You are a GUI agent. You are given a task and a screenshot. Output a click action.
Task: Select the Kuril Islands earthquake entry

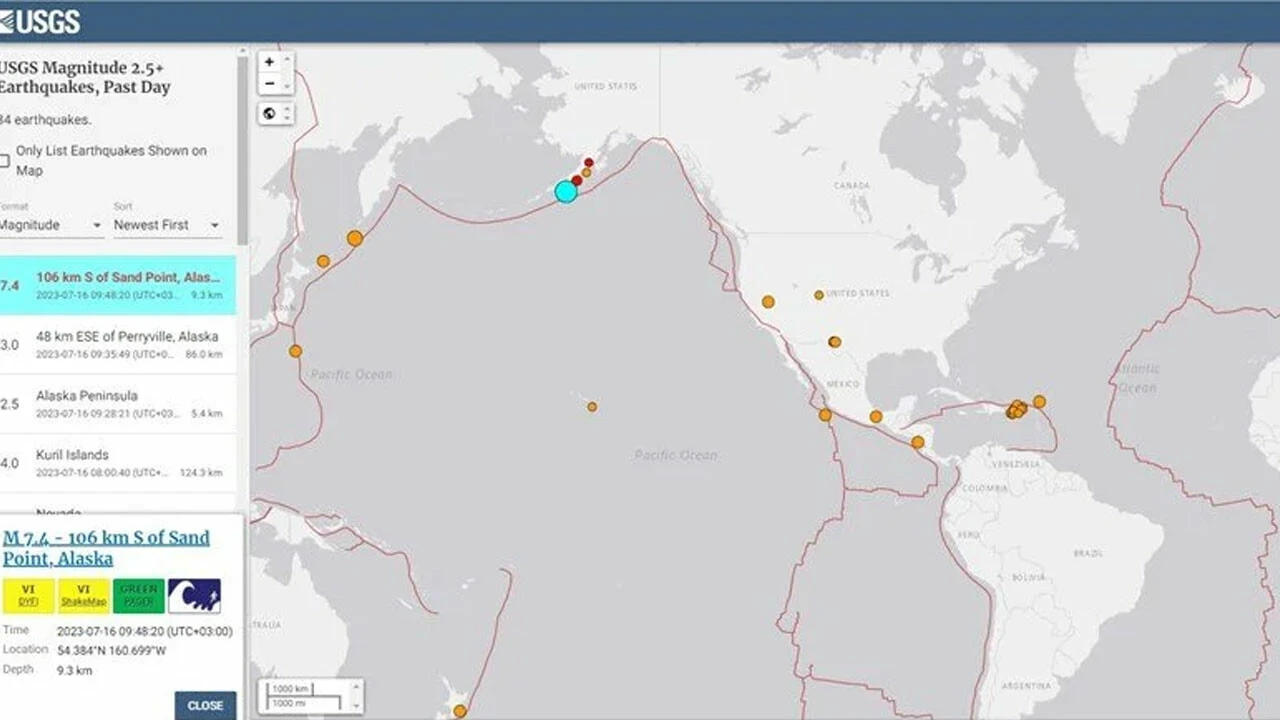(x=118, y=462)
